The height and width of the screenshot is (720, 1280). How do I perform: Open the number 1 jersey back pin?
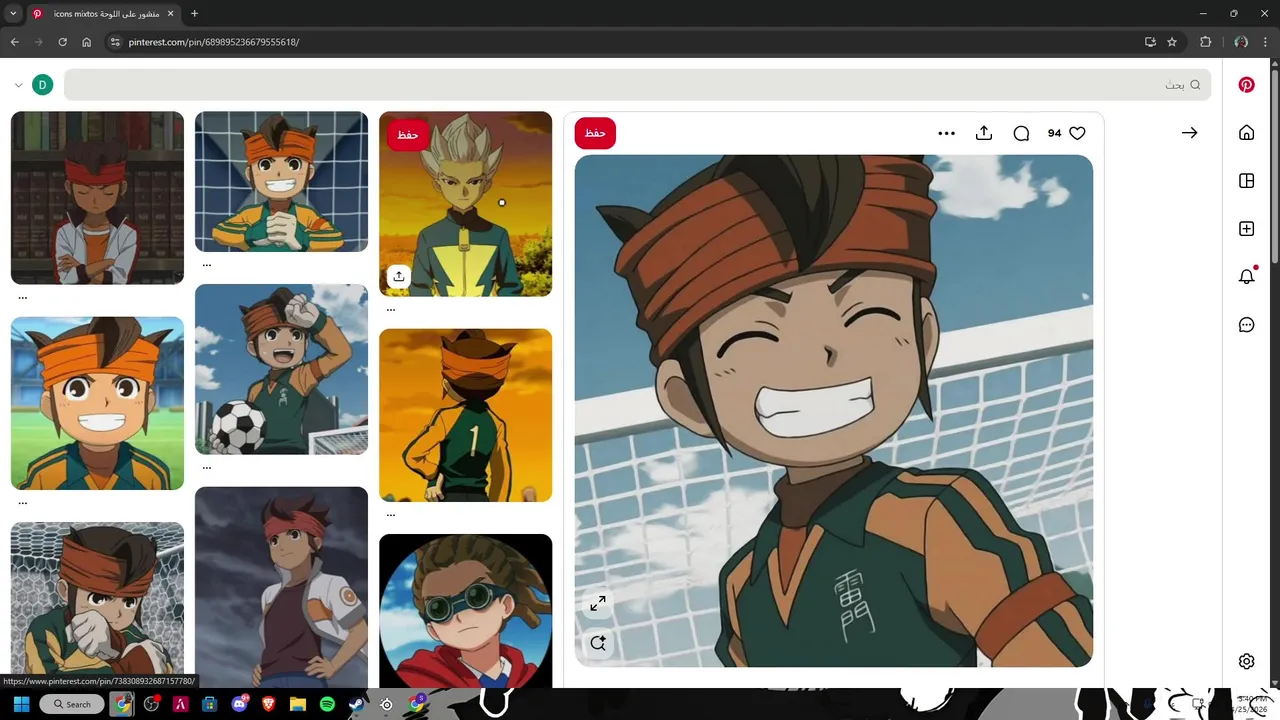tap(465, 415)
